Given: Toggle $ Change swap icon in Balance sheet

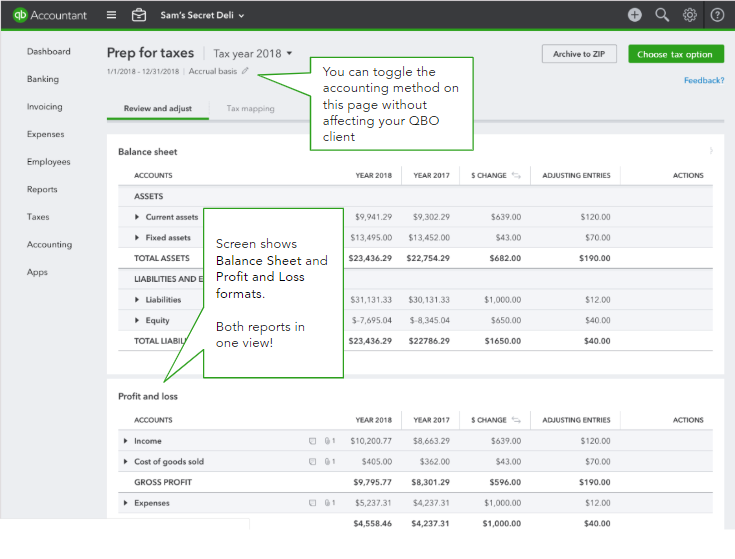Looking at the screenshot, I should [516, 175].
